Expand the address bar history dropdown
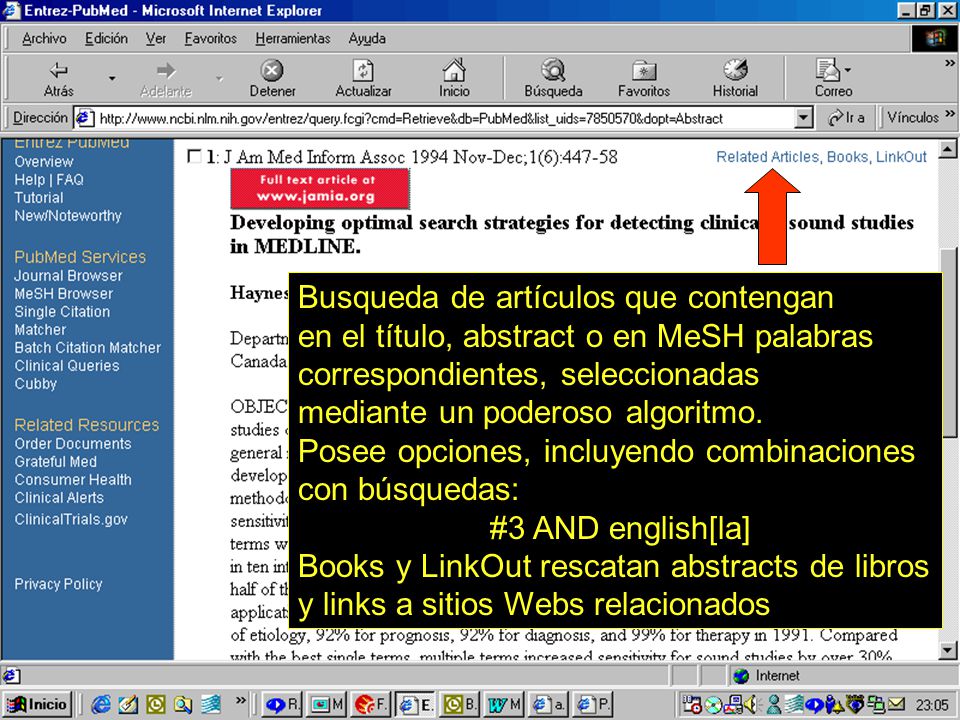 (803, 118)
